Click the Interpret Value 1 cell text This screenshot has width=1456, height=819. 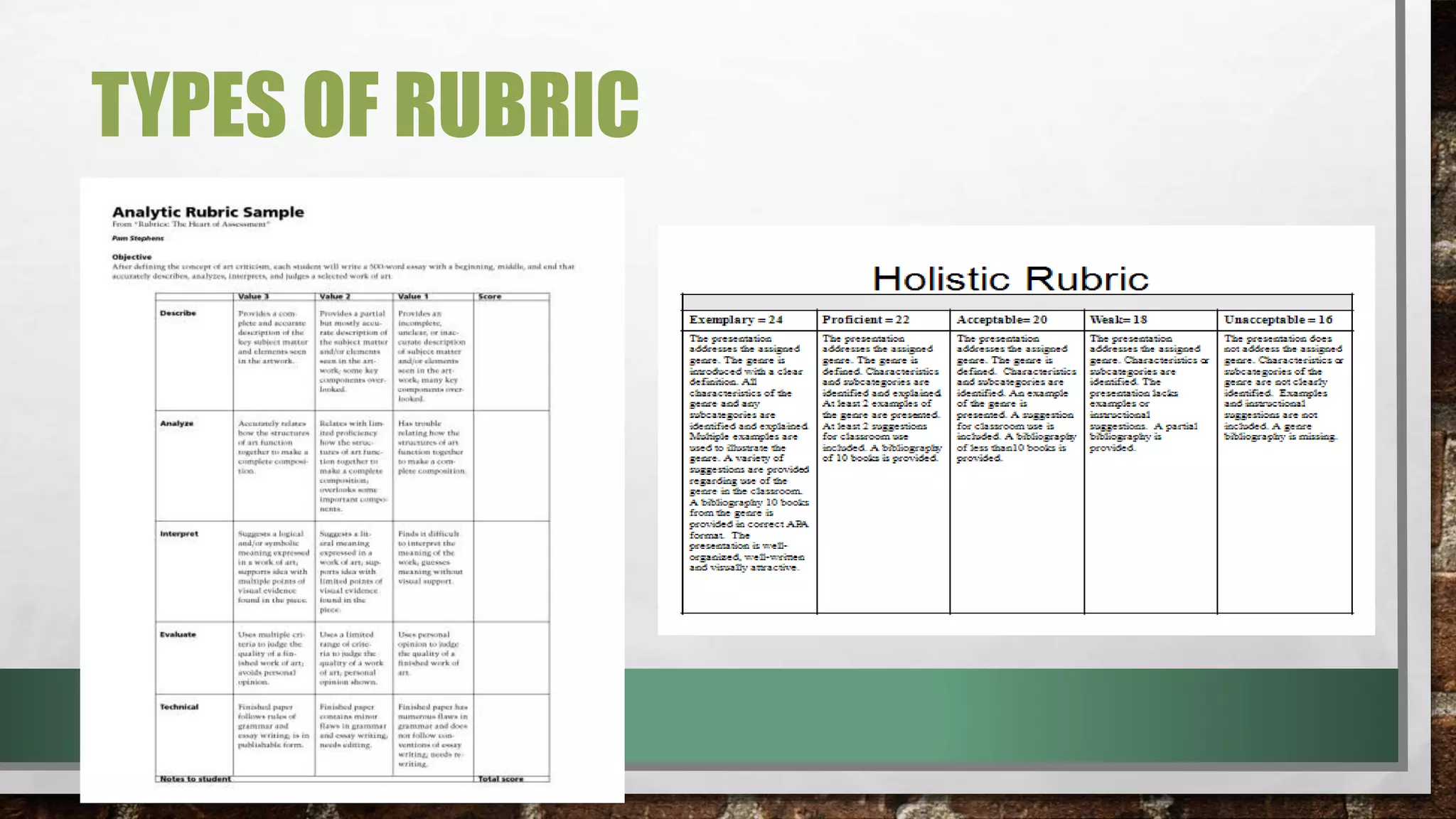pyautogui.click(x=430, y=557)
